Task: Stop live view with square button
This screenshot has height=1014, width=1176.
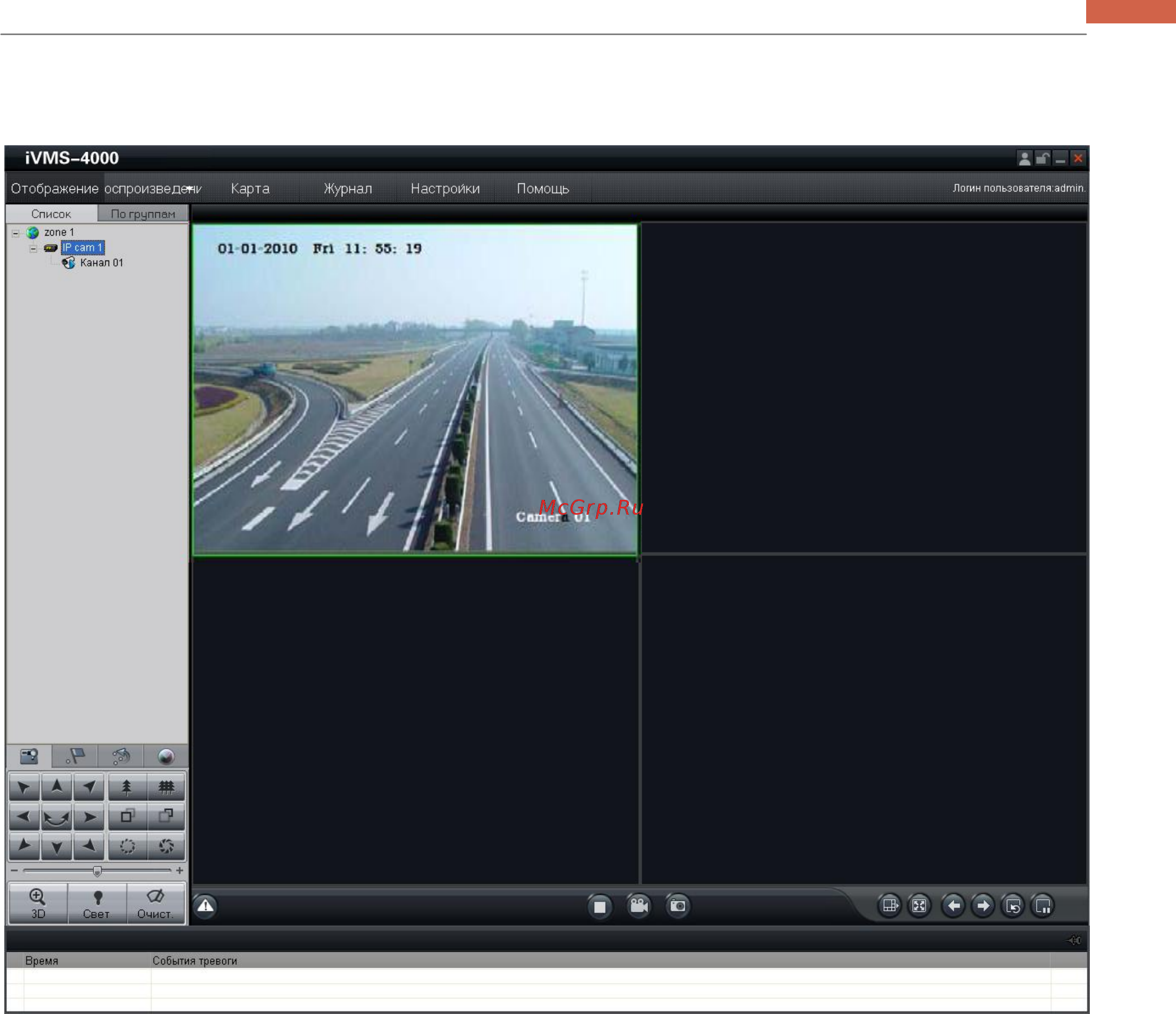Action: (x=599, y=906)
